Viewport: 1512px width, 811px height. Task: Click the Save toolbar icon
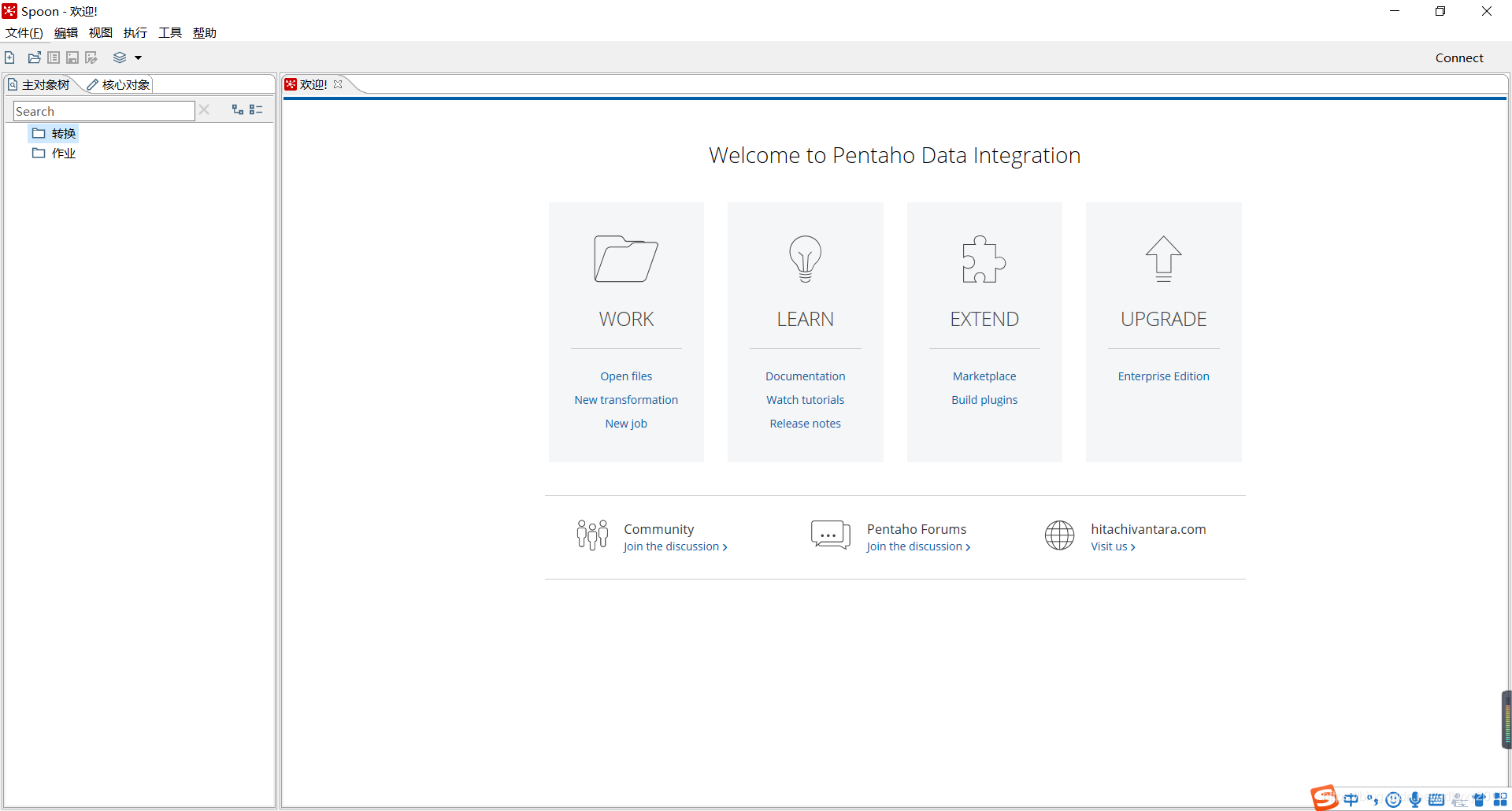tap(72, 57)
